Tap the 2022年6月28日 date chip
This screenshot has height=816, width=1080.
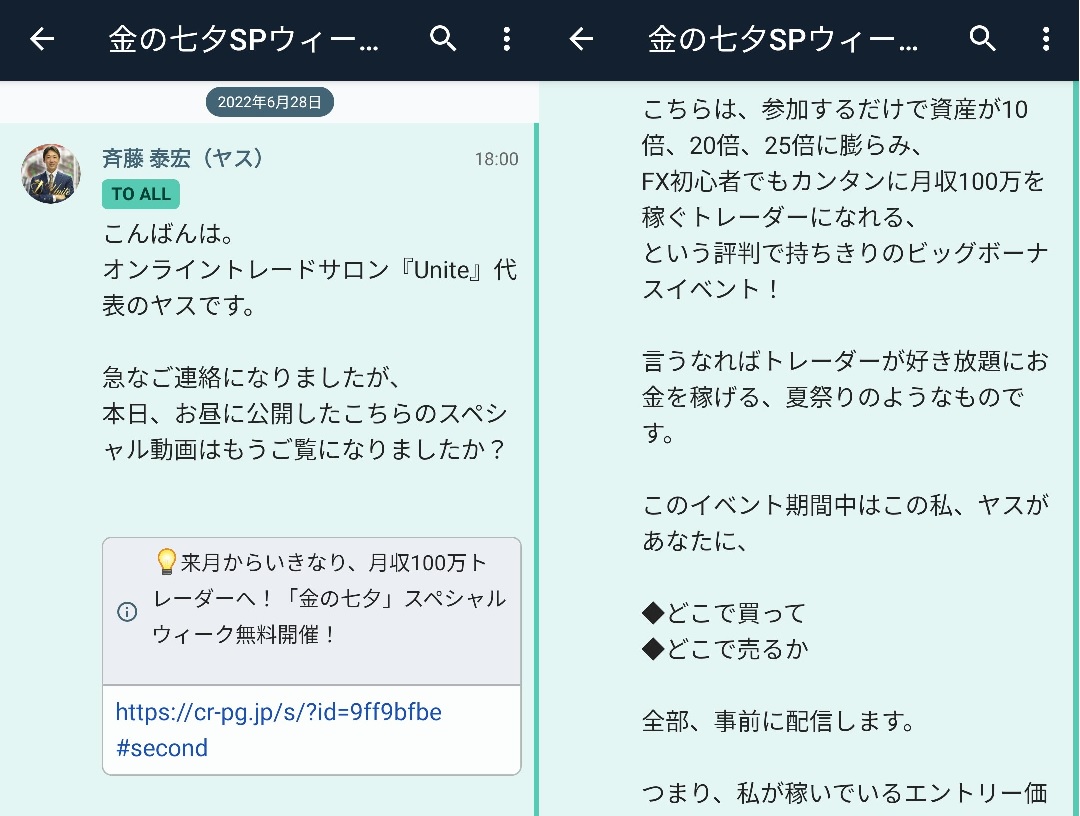[270, 102]
